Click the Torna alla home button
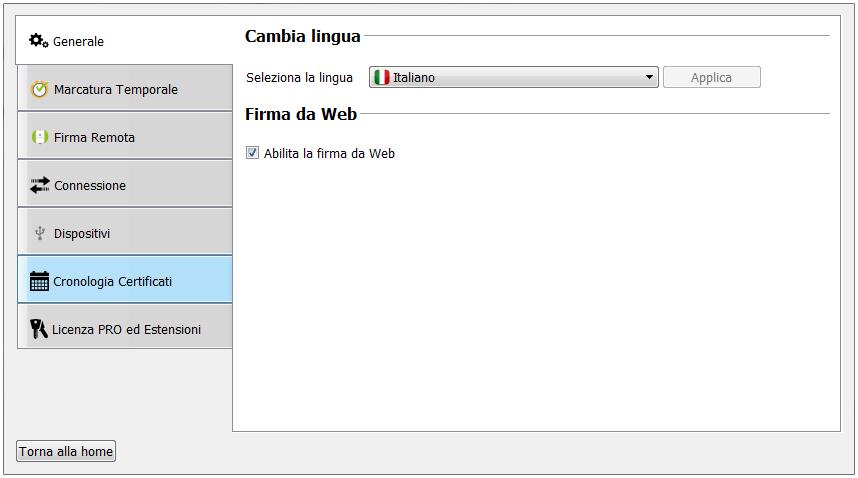 pos(66,451)
